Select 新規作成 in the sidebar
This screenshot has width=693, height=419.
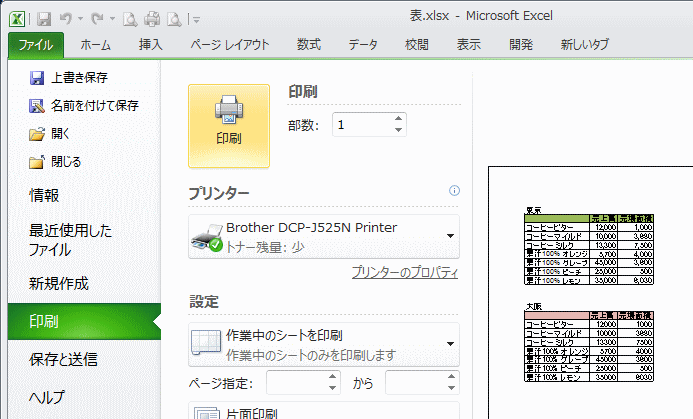[59, 284]
